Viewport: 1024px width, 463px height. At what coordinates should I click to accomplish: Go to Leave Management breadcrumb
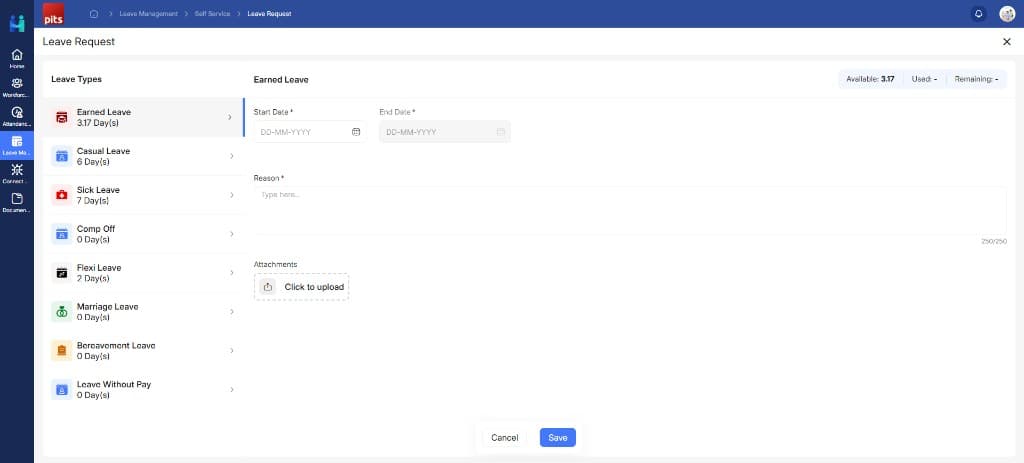[148, 14]
